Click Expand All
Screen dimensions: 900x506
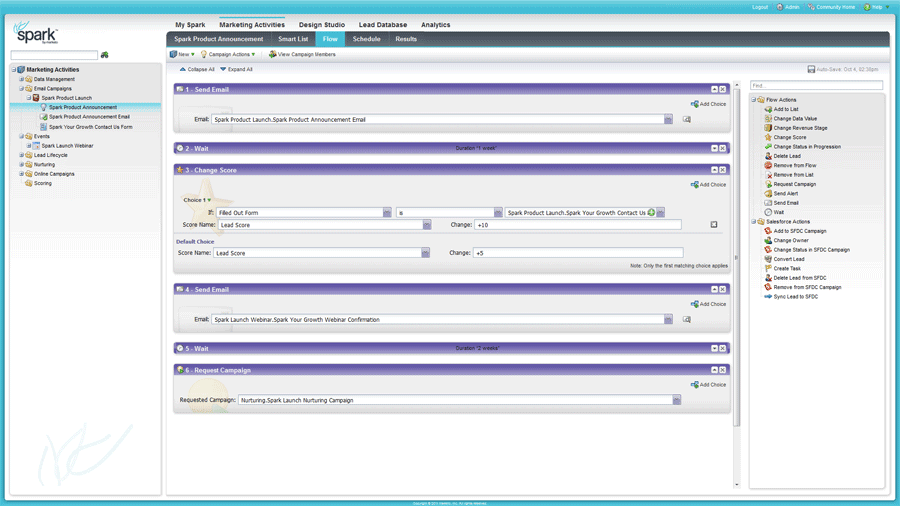236,69
